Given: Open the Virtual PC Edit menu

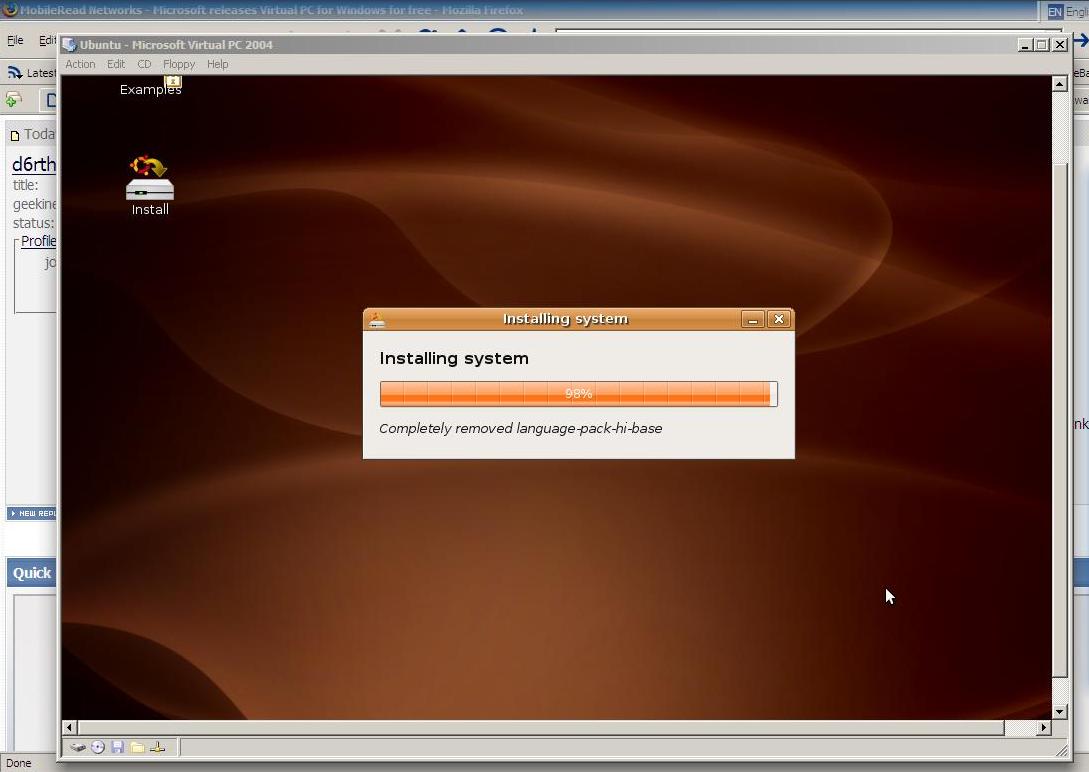Looking at the screenshot, I should pos(116,64).
